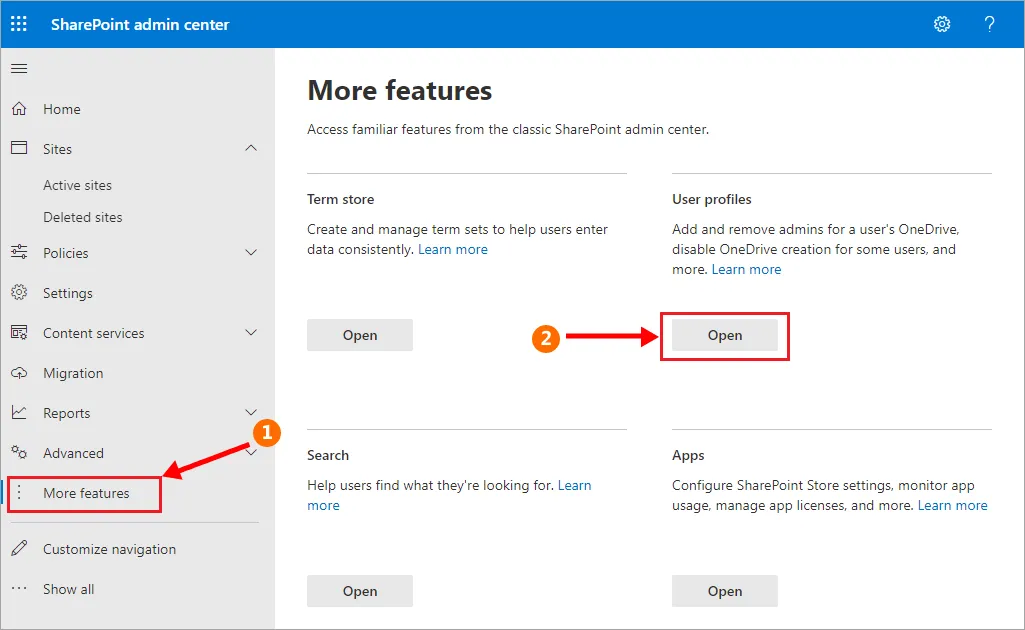Click Customize navigation
Image resolution: width=1025 pixels, height=630 pixels.
[109, 550]
